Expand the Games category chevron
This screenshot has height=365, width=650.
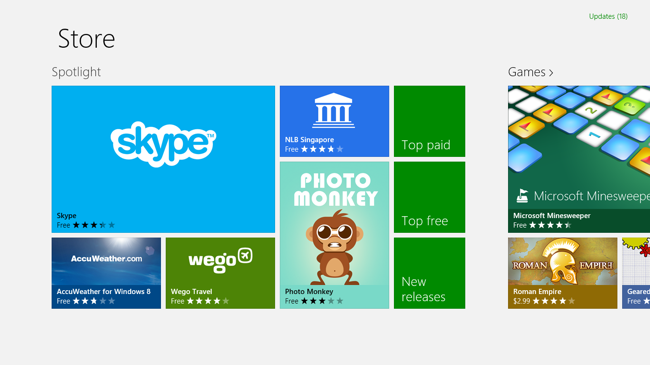pyautogui.click(x=551, y=73)
